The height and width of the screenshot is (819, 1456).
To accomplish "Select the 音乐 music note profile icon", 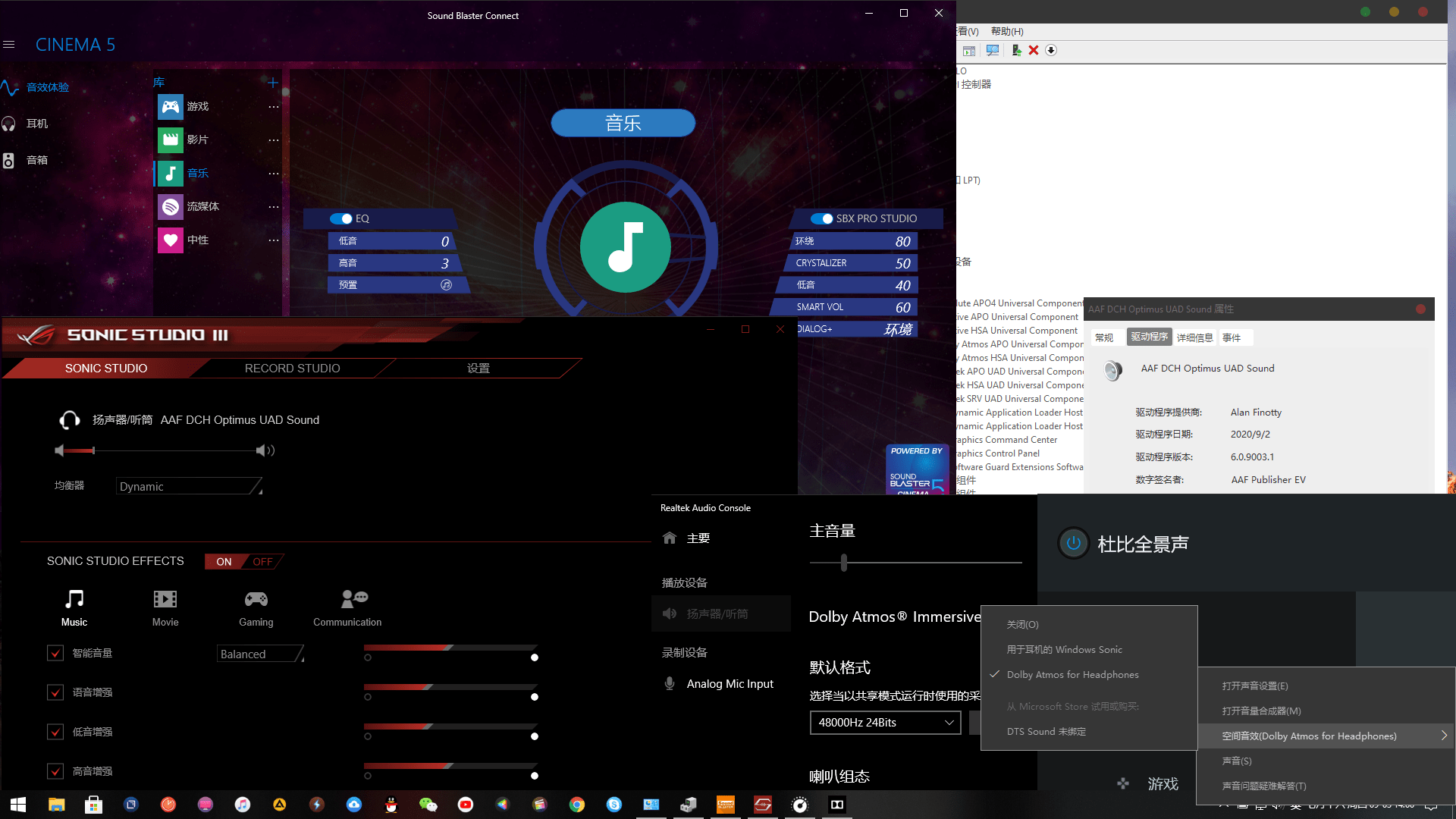I will pyautogui.click(x=171, y=174).
